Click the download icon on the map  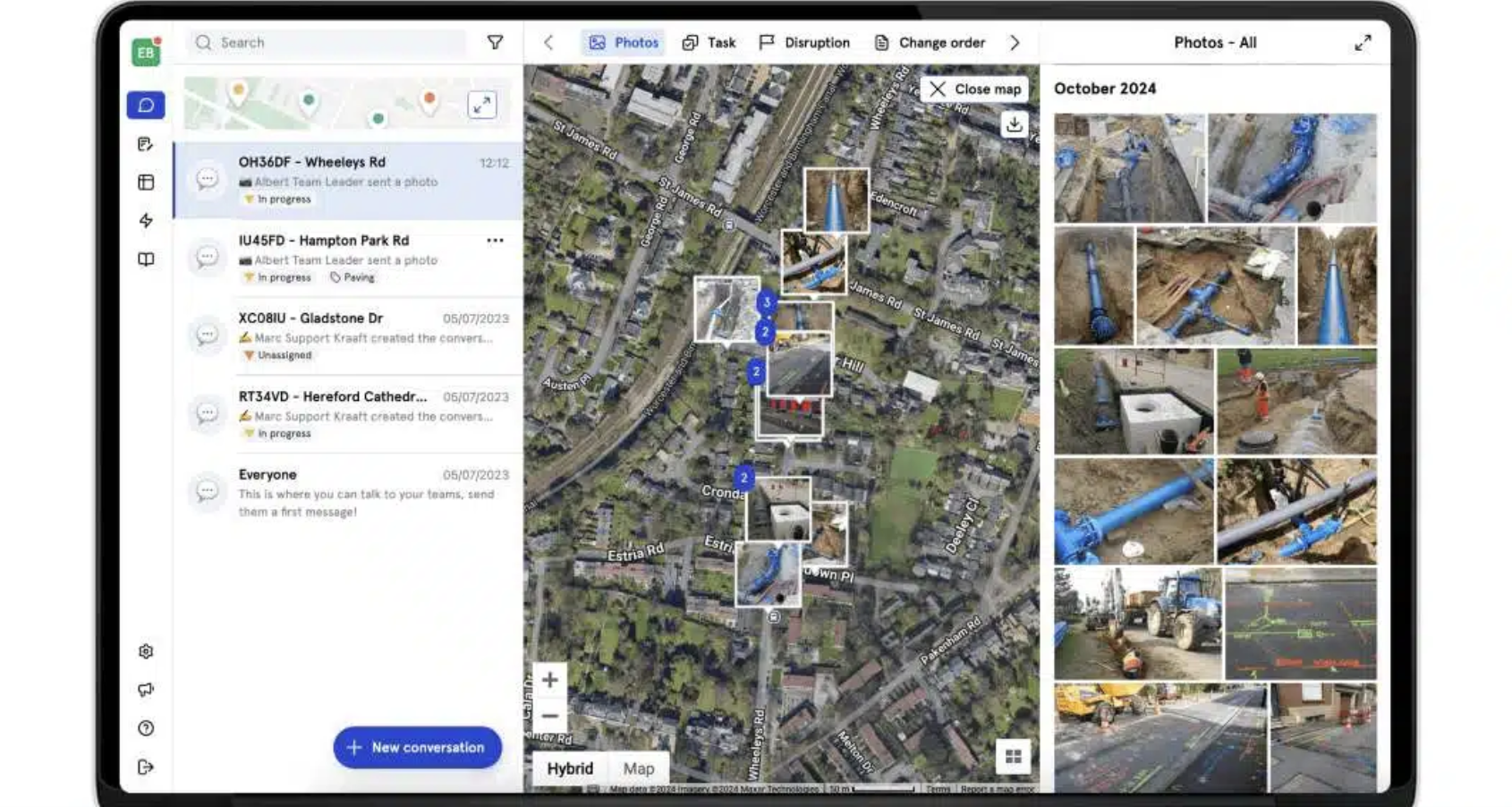click(1014, 124)
